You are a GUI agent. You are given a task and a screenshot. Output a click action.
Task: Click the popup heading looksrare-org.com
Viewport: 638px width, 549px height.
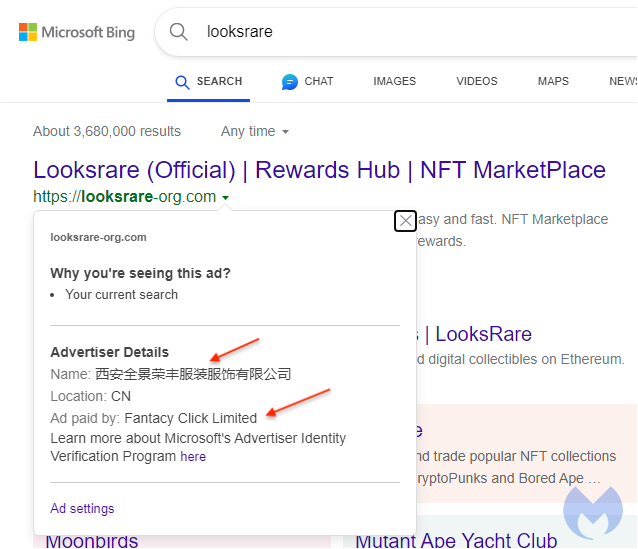98,237
